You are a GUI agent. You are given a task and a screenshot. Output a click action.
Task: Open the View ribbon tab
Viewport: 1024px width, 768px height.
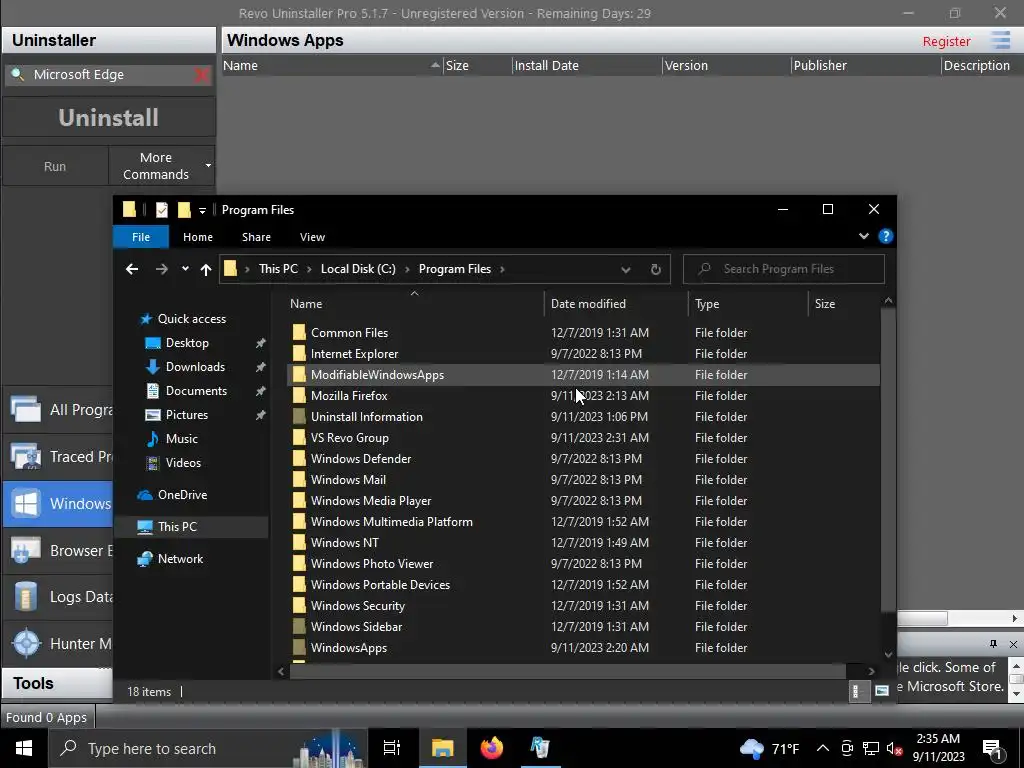coord(312,237)
